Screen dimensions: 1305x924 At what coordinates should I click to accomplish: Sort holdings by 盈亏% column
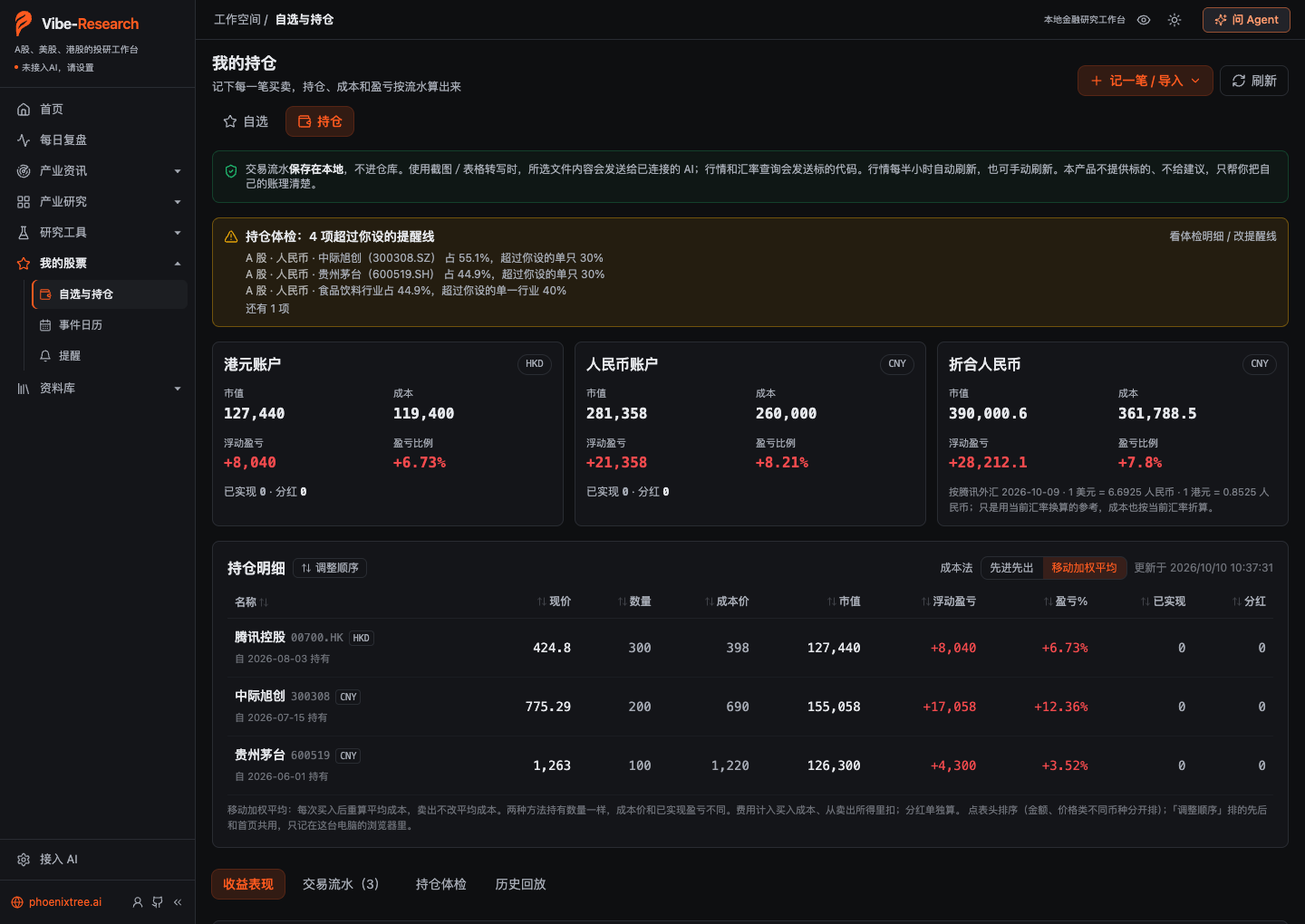tap(1065, 602)
